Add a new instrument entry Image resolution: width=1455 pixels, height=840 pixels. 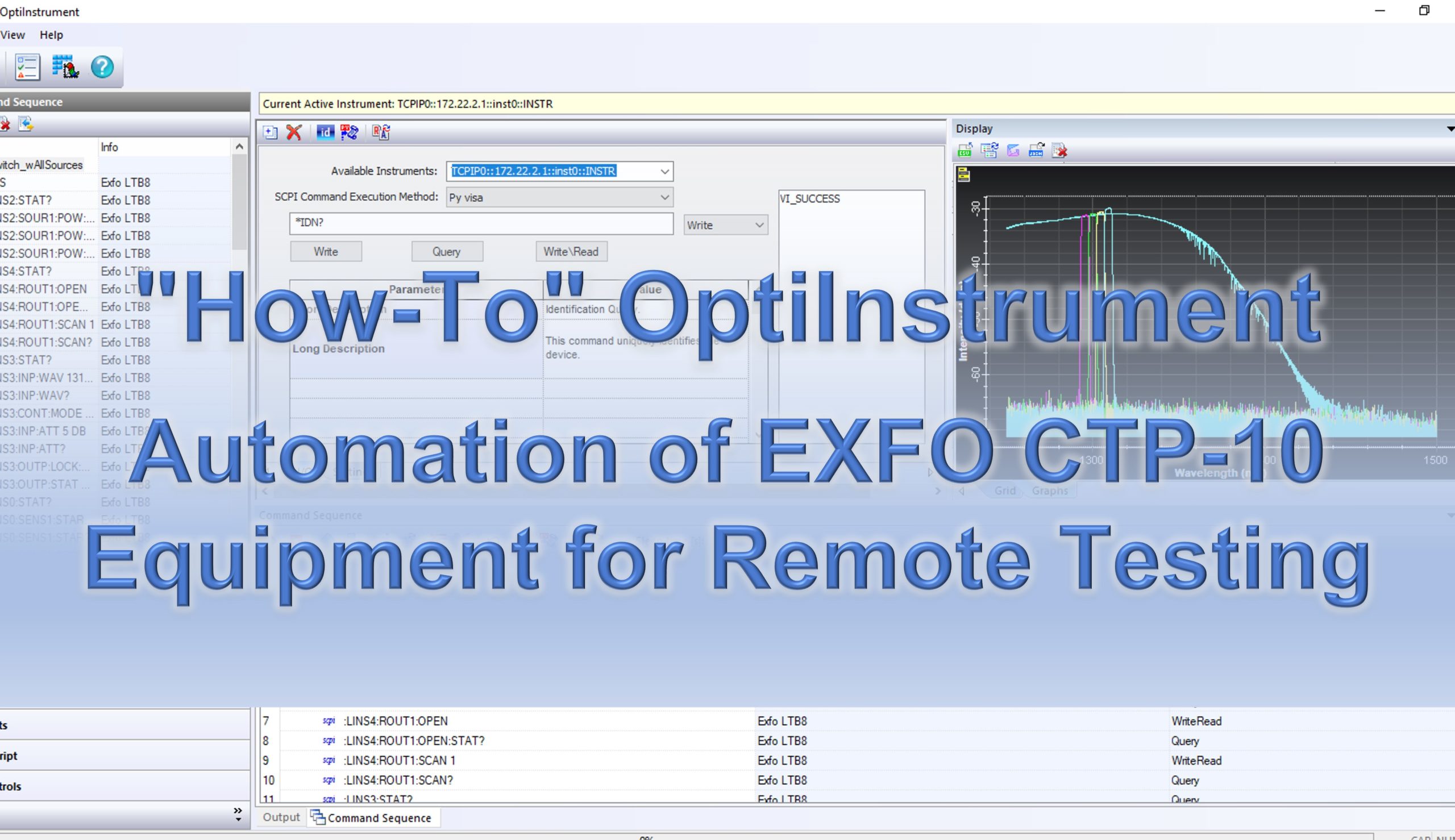269,132
